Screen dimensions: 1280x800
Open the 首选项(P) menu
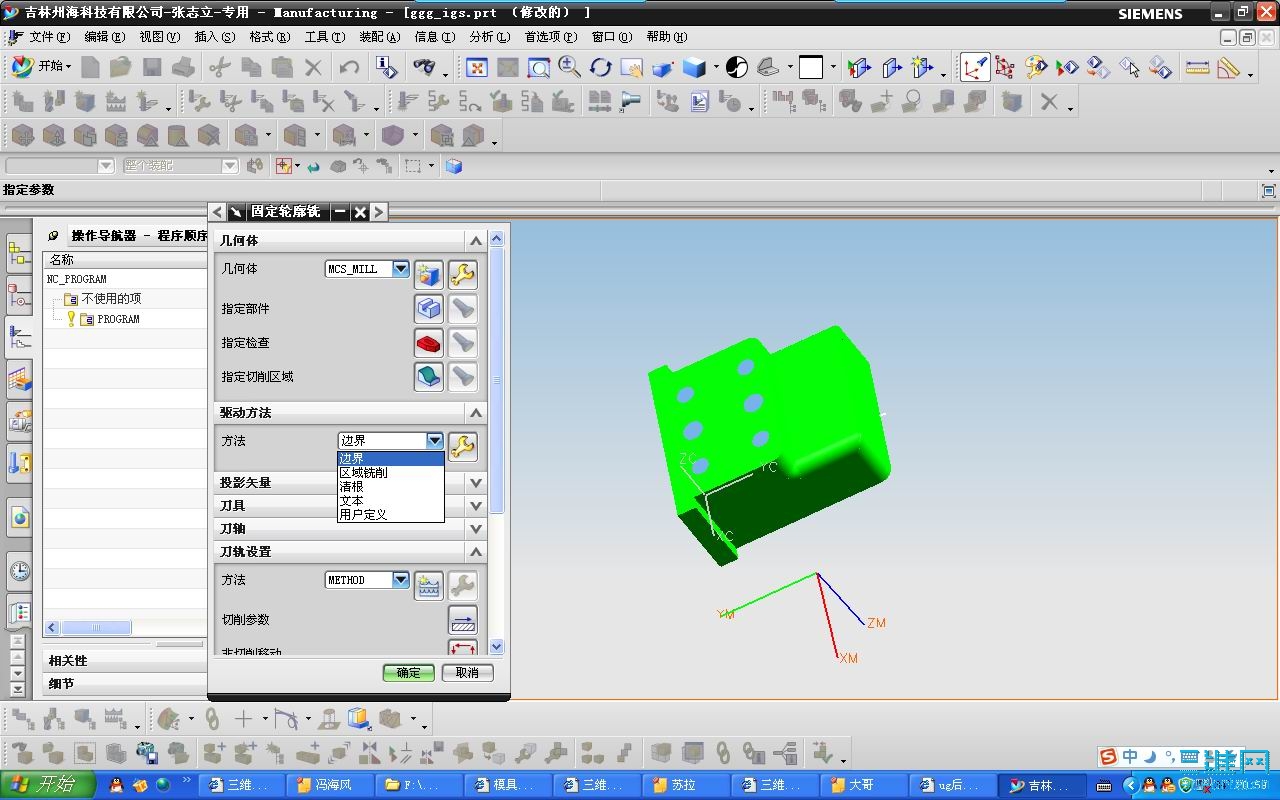(x=551, y=37)
